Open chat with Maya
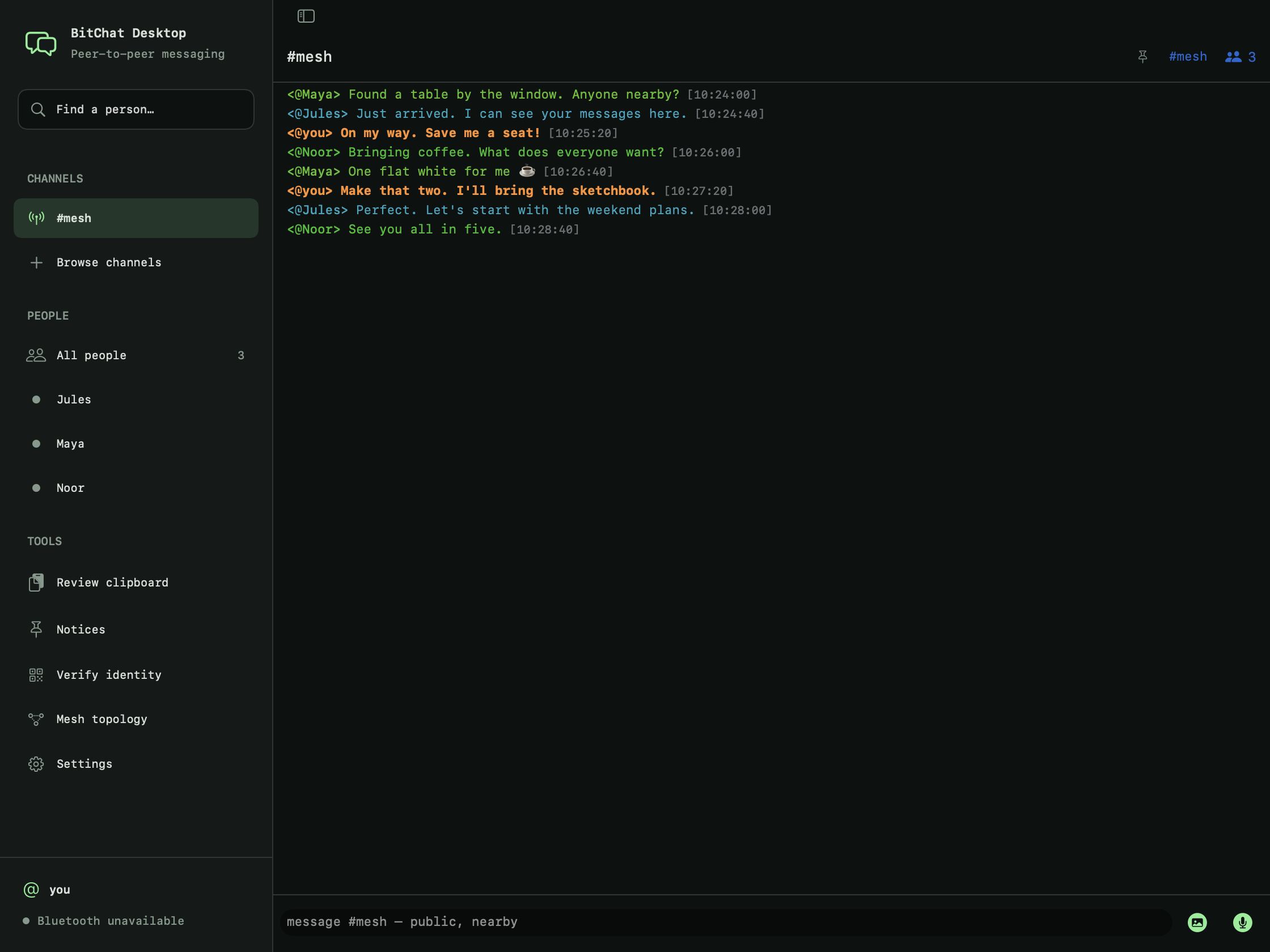Image resolution: width=1270 pixels, height=952 pixels. coord(136,444)
